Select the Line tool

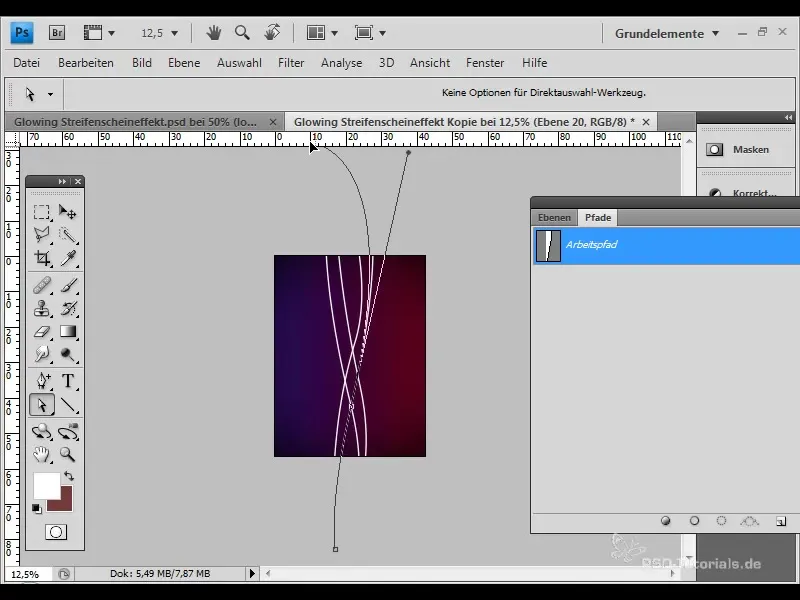67,405
